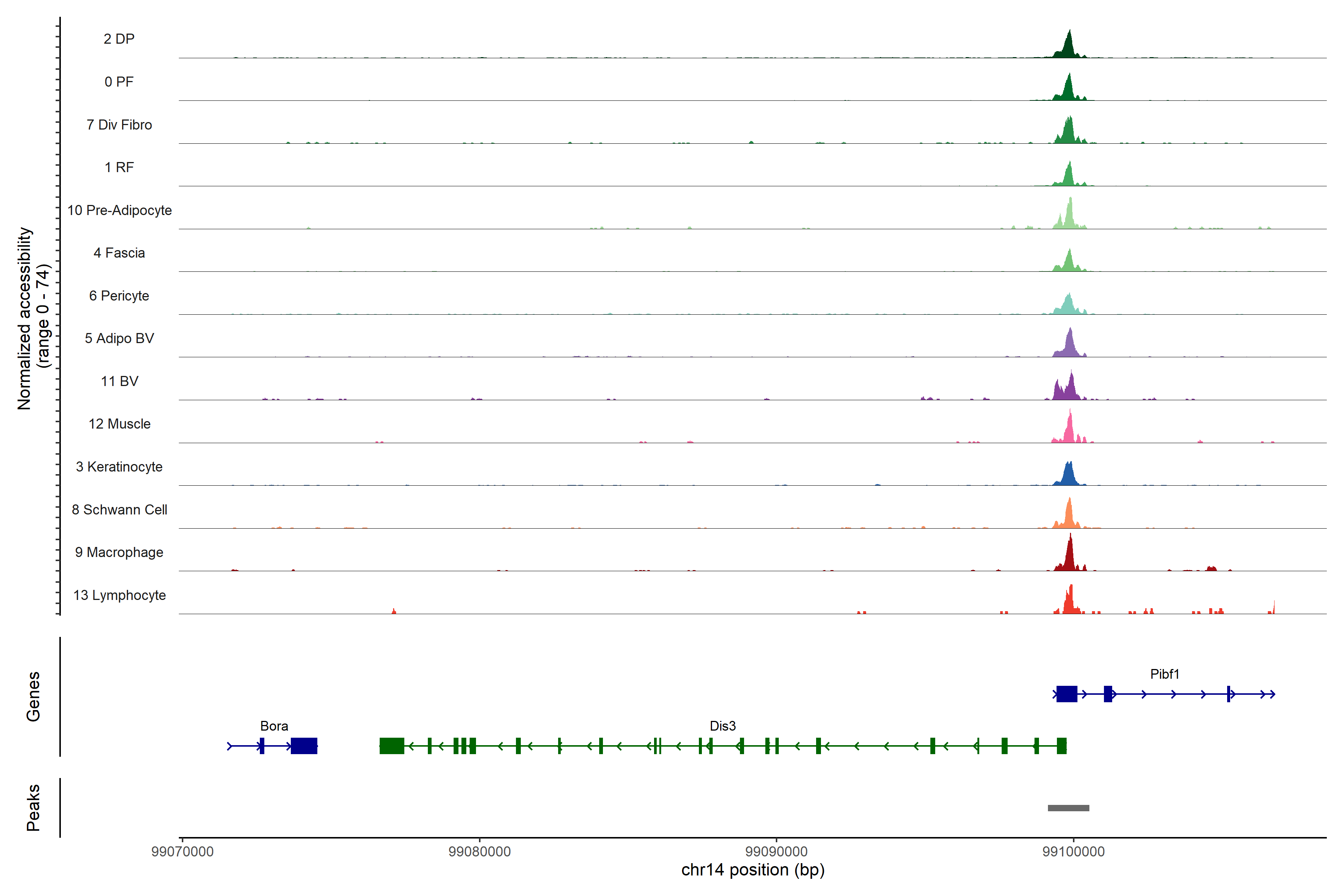This screenshot has height=896, width=1344.
Task: Click the 99100000 x-axis tick label
Action: click(x=1073, y=852)
